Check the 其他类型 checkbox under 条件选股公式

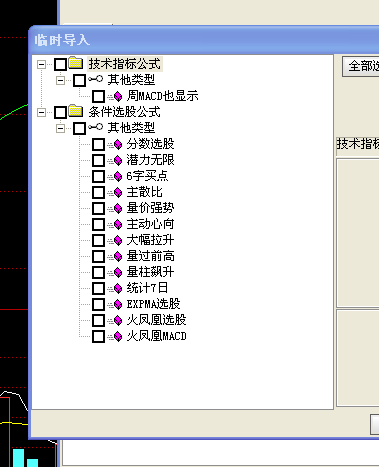coord(79,128)
